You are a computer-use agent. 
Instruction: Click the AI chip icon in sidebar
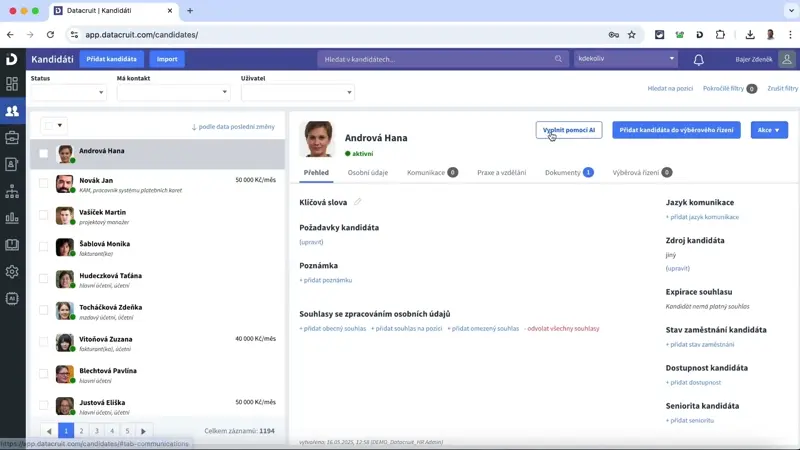click(x=12, y=298)
